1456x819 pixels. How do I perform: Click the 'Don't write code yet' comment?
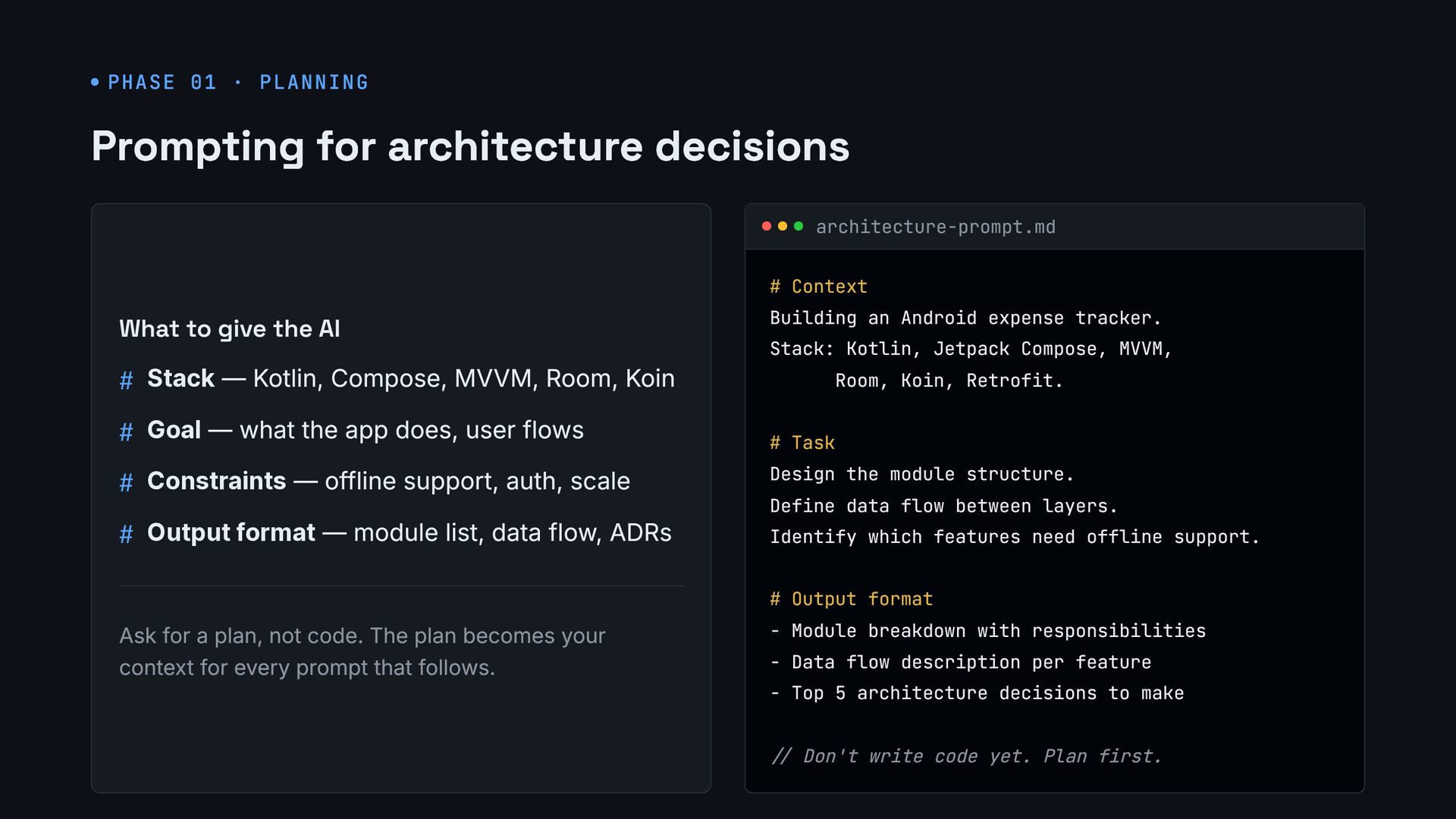pos(966,756)
